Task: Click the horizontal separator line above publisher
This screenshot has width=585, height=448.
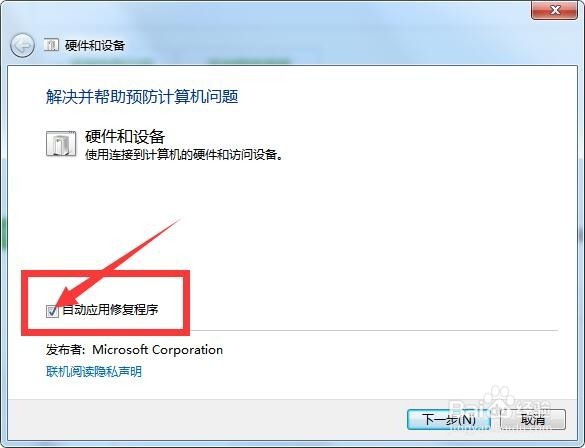Action: click(374, 330)
